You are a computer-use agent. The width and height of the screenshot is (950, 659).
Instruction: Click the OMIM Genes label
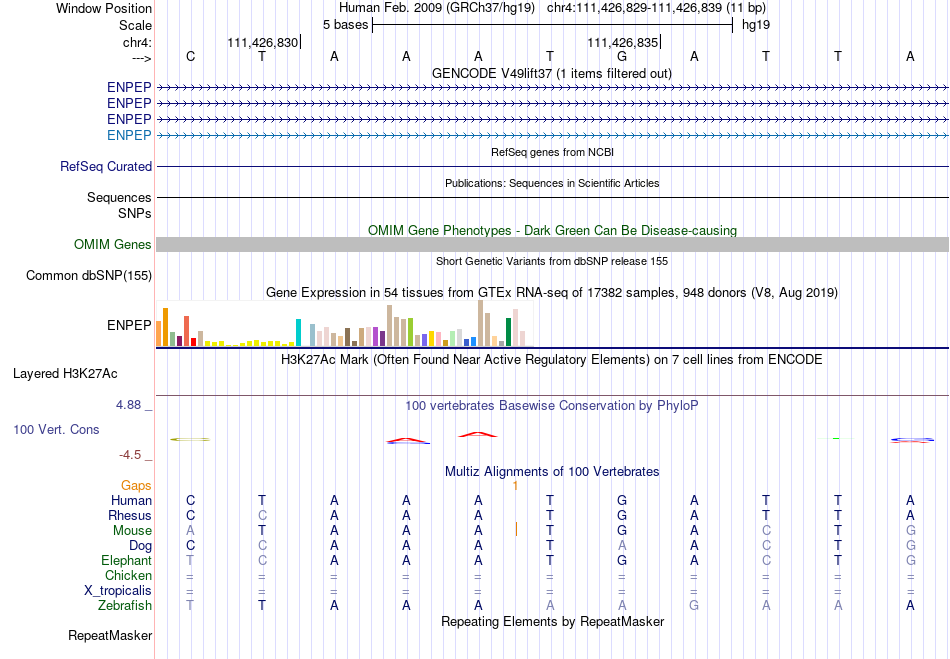[x=113, y=245]
